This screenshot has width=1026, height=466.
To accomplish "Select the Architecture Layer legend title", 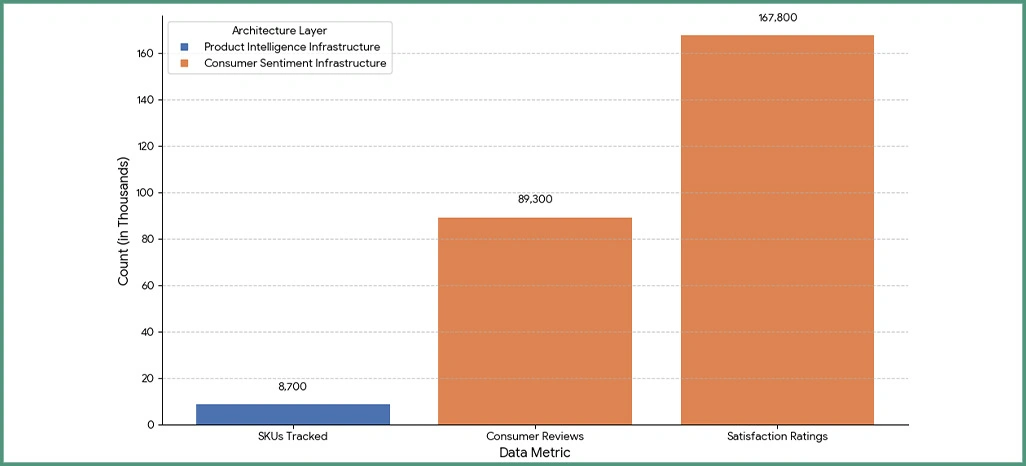I will 279,31.
